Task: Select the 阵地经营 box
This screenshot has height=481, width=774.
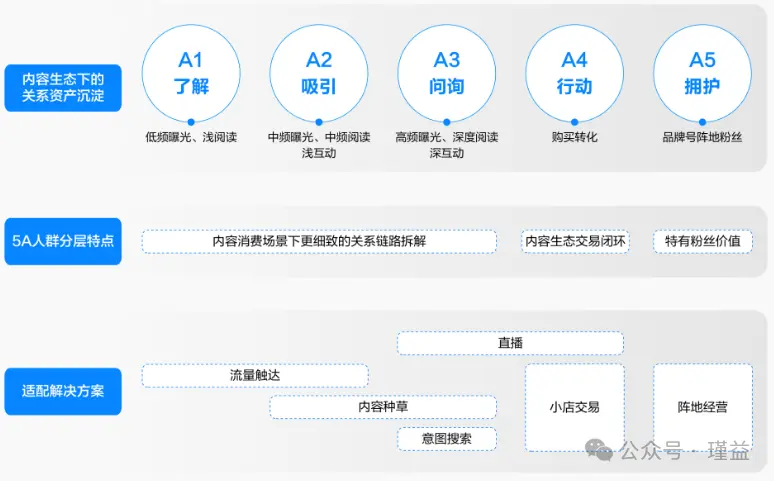Action: (703, 407)
